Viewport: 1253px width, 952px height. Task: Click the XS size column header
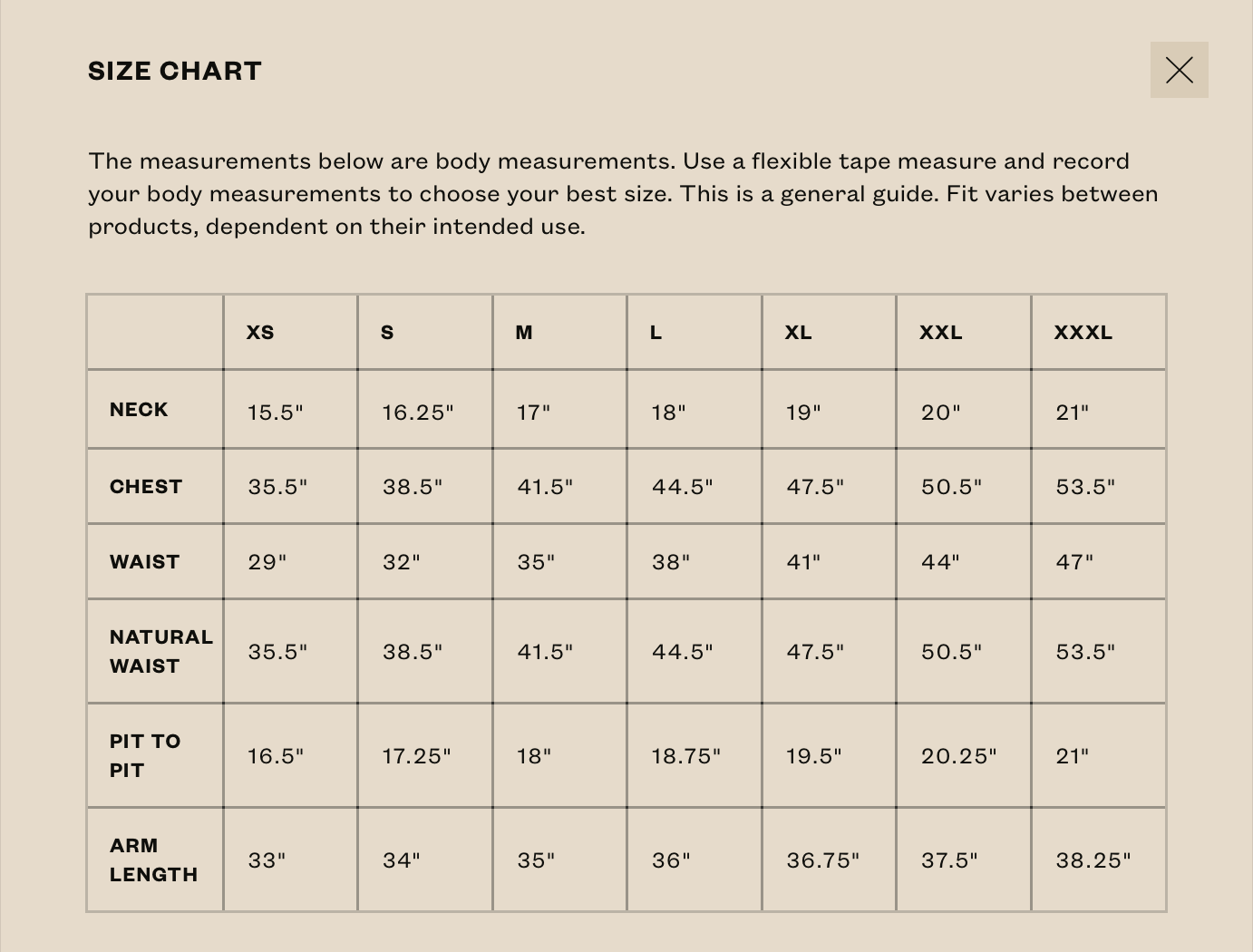click(260, 333)
